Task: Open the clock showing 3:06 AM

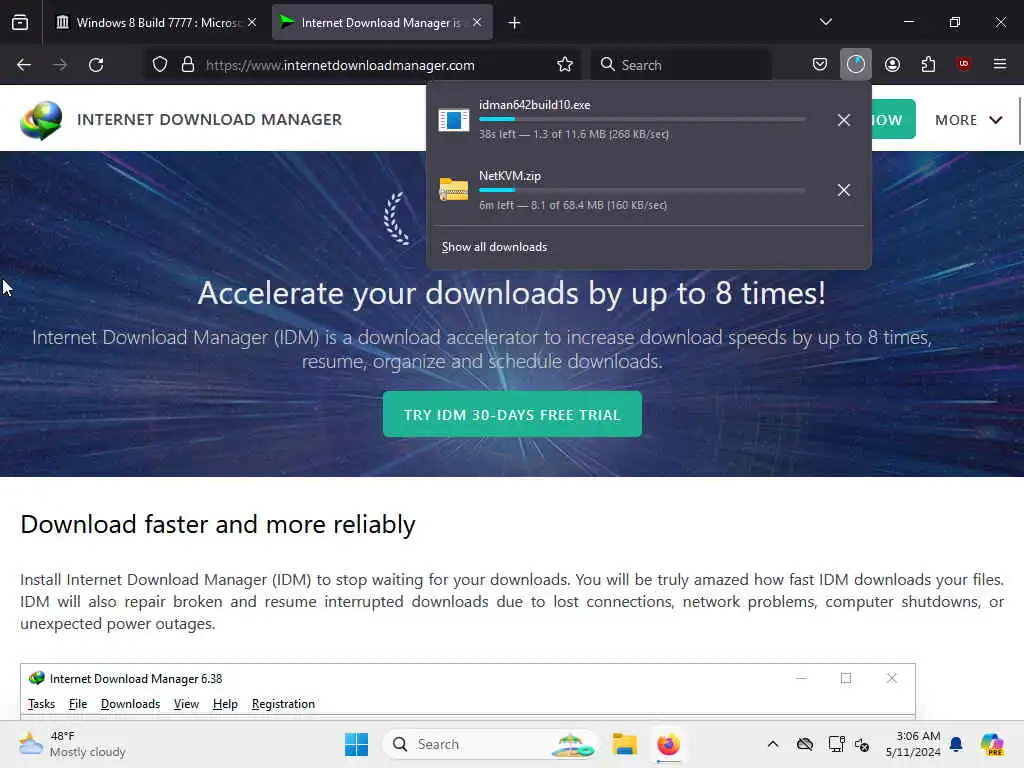Action: (913, 744)
